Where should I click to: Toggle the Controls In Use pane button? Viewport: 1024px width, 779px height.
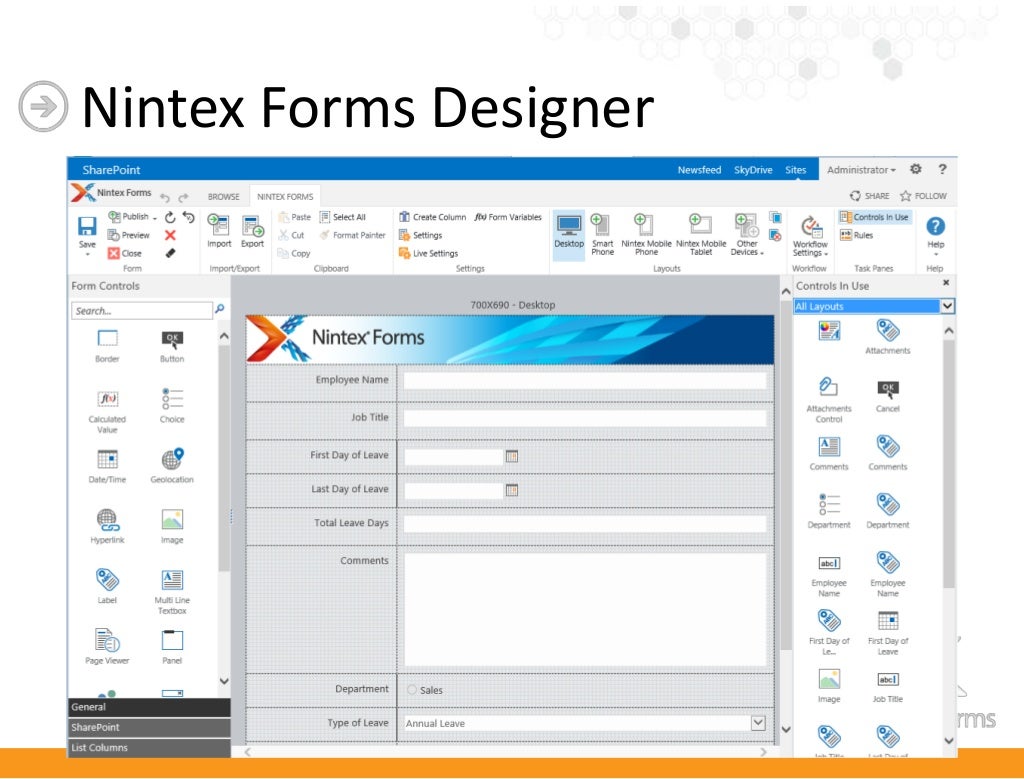(874, 217)
